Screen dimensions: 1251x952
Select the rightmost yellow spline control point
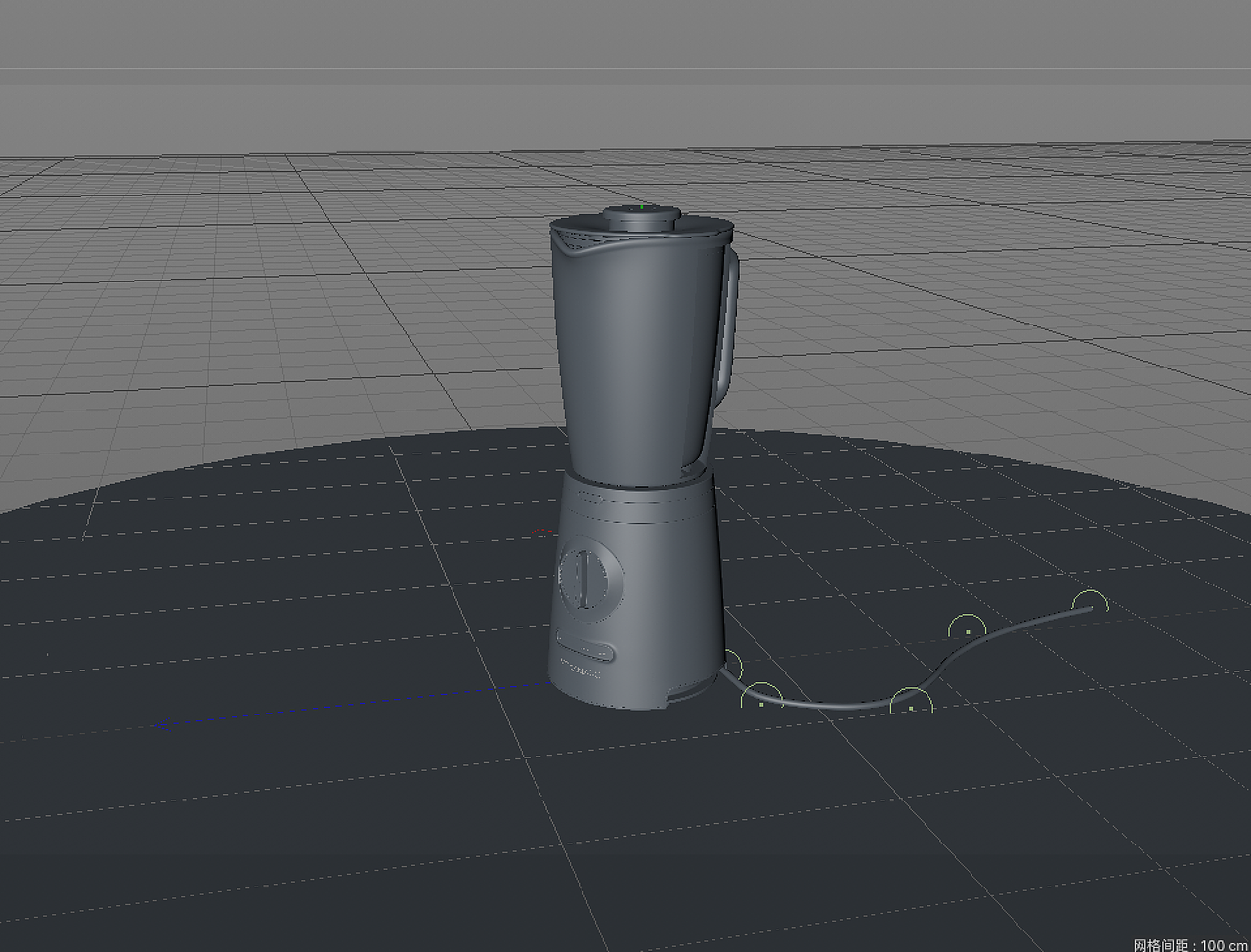[x=1090, y=602]
